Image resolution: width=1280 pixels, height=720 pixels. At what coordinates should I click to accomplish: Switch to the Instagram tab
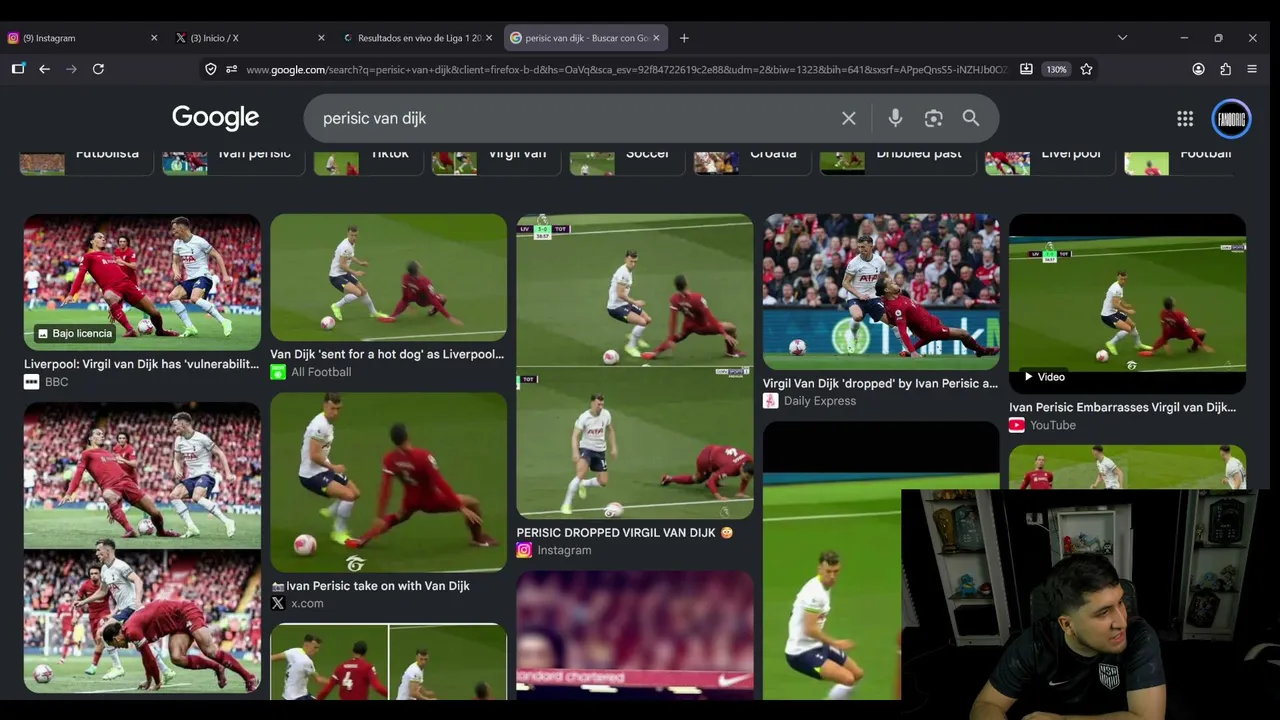coord(83,38)
